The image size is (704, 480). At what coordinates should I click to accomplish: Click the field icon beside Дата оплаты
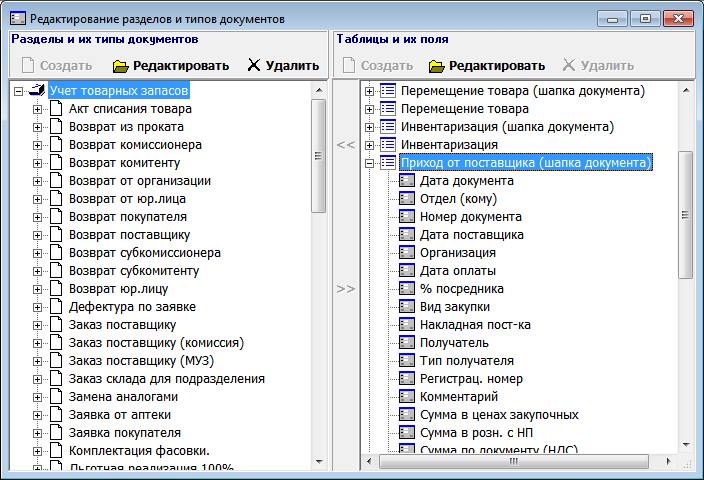[x=407, y=271]
